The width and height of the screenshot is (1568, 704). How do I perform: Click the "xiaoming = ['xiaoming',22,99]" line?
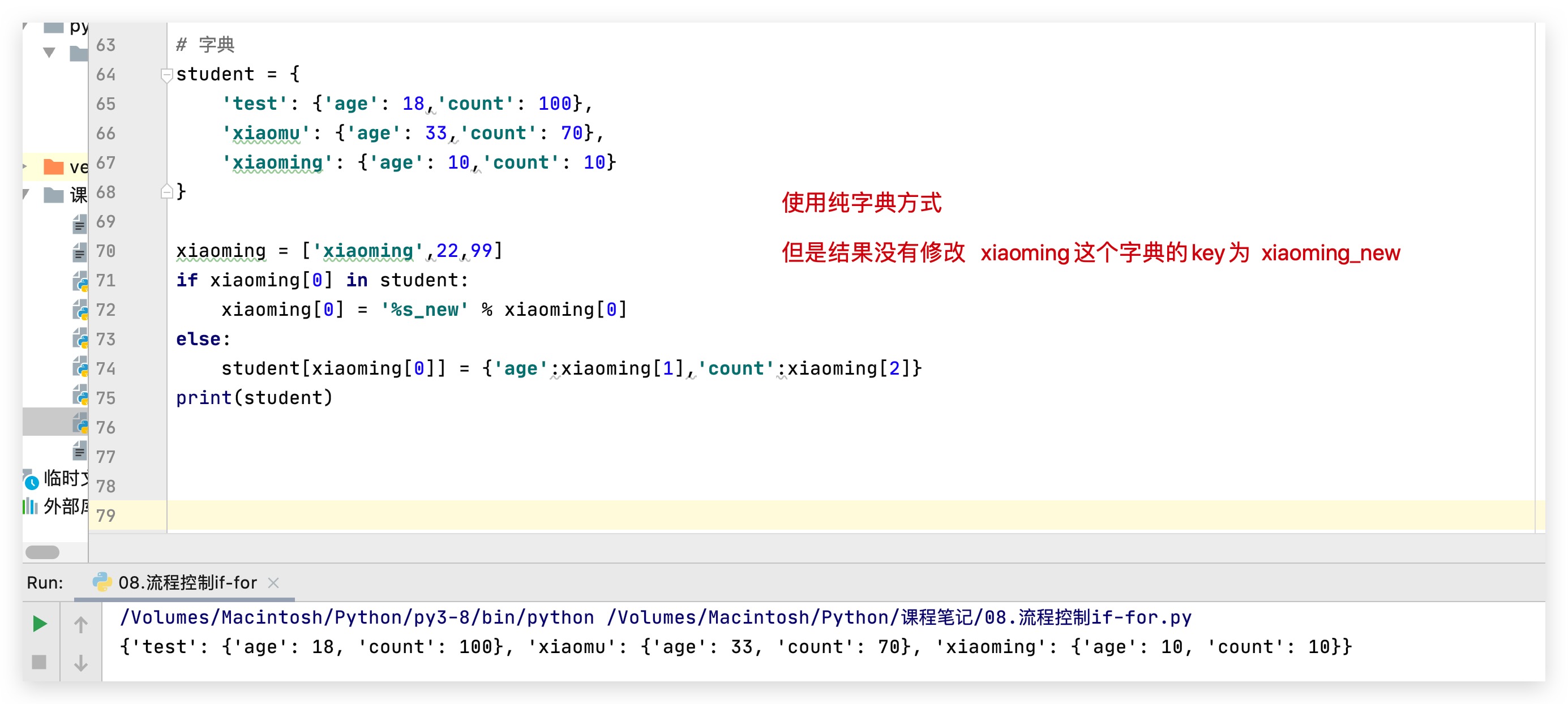pos(340,251)
